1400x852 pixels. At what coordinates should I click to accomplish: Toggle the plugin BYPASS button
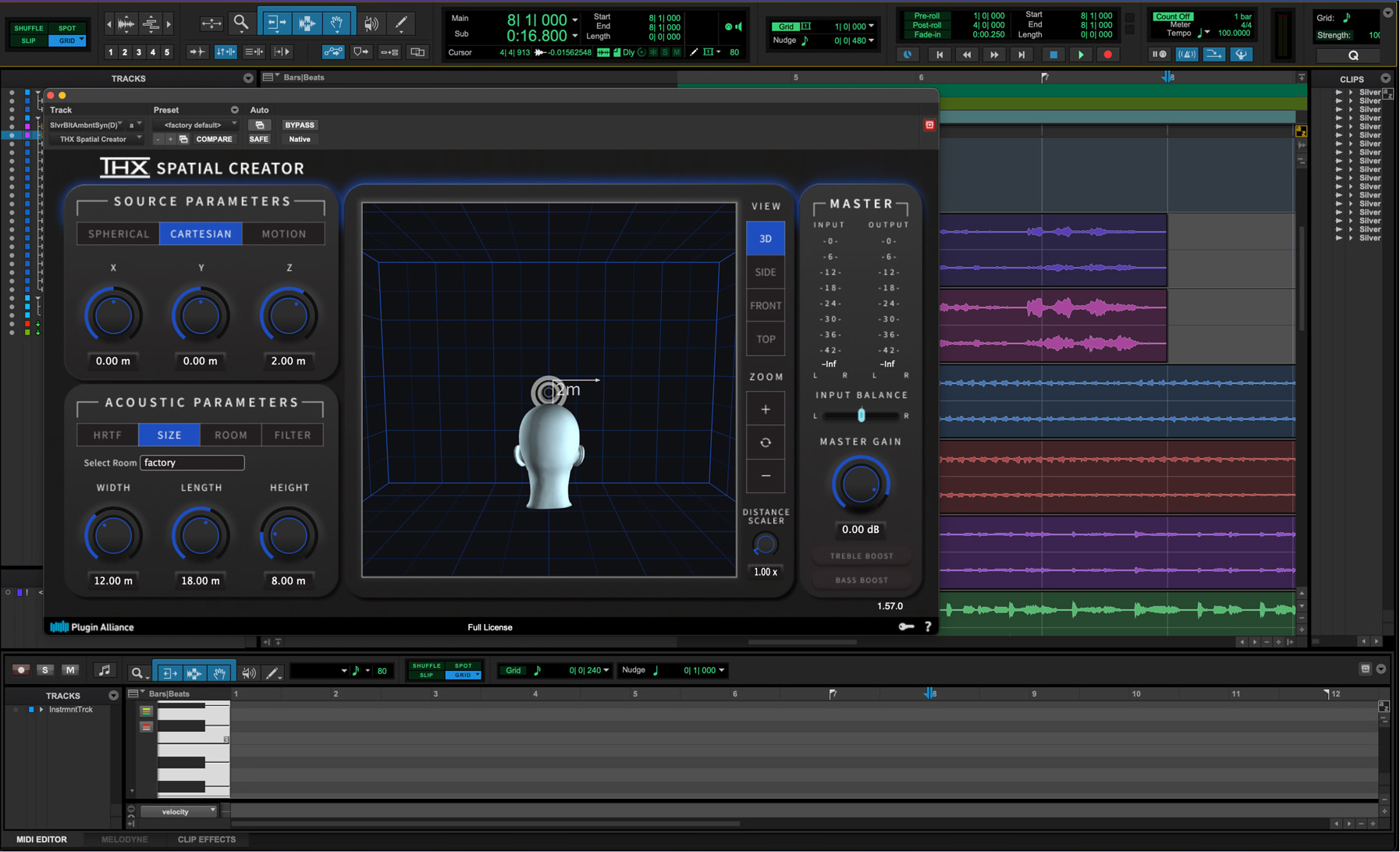click(299, 125)
